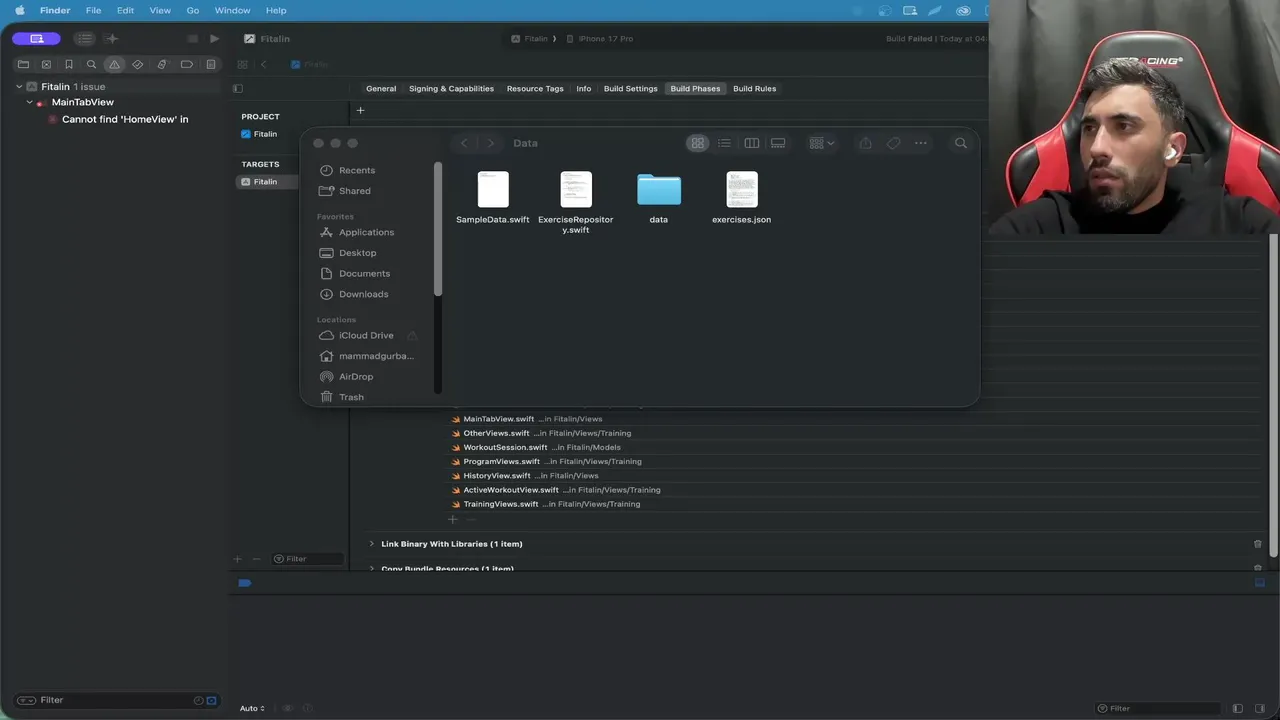Screen dimensions: 1280x720
Task: Click the Xcode Run play button
Action: [x=214, y=39]
